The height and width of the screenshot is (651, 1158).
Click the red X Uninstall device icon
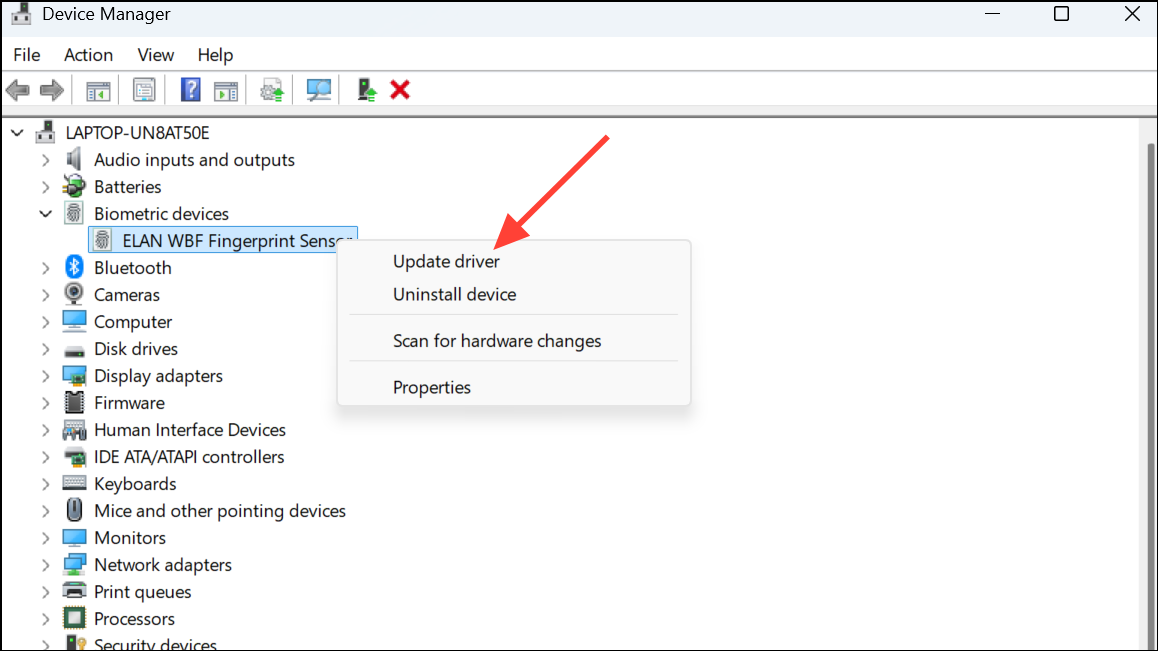[400, 90]
